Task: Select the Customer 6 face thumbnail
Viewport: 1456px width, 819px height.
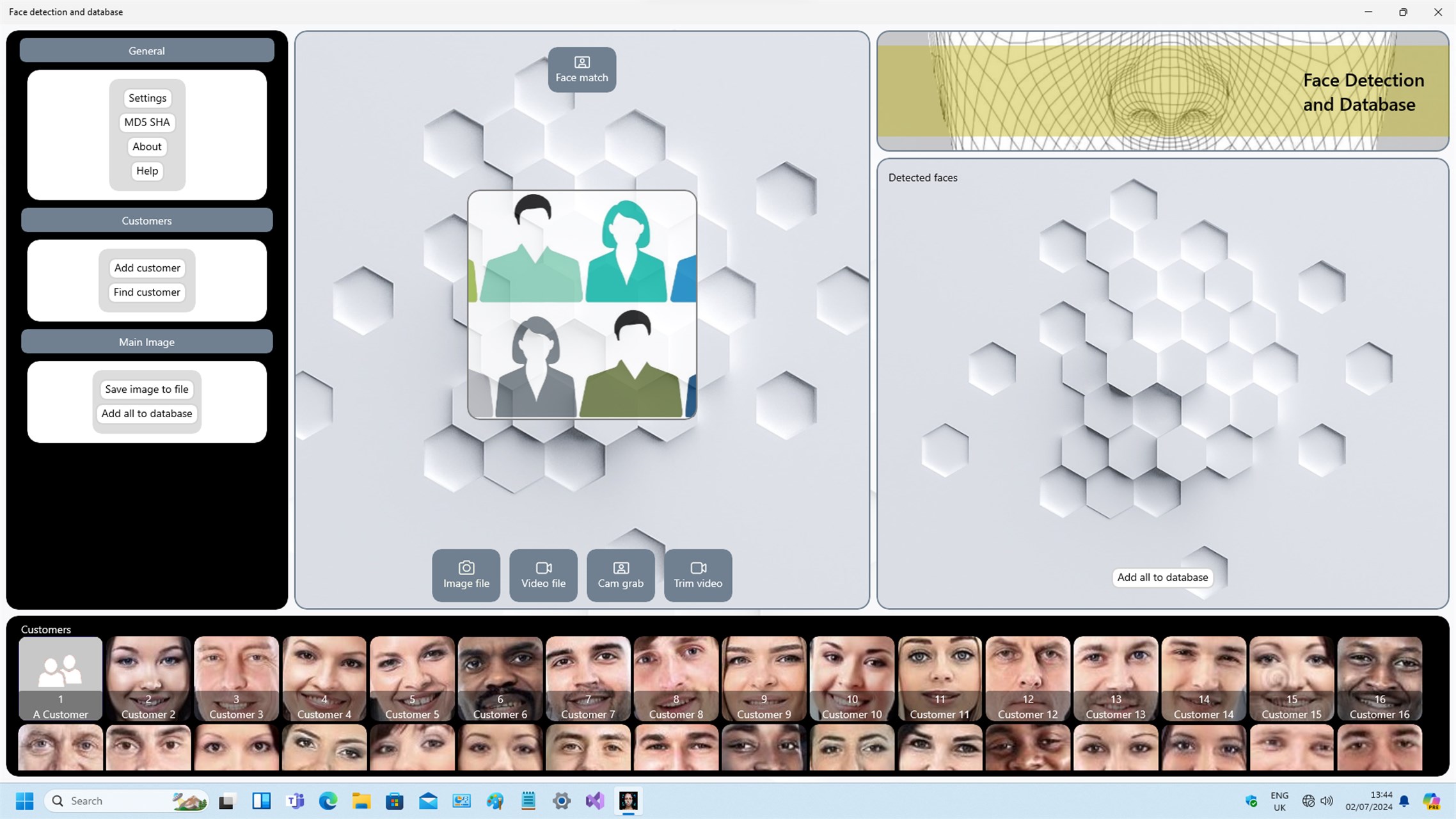Action: click(500, 678)
